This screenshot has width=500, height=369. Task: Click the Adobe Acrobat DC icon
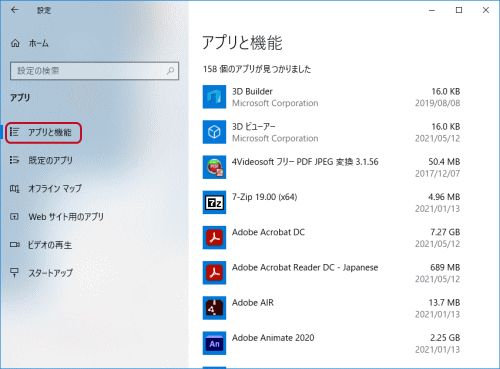[x=214, y=238]
